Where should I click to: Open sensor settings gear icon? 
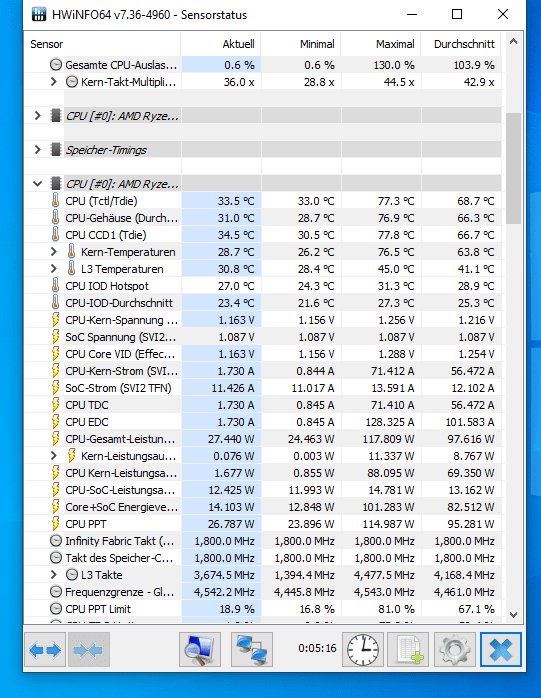point(455,650)
